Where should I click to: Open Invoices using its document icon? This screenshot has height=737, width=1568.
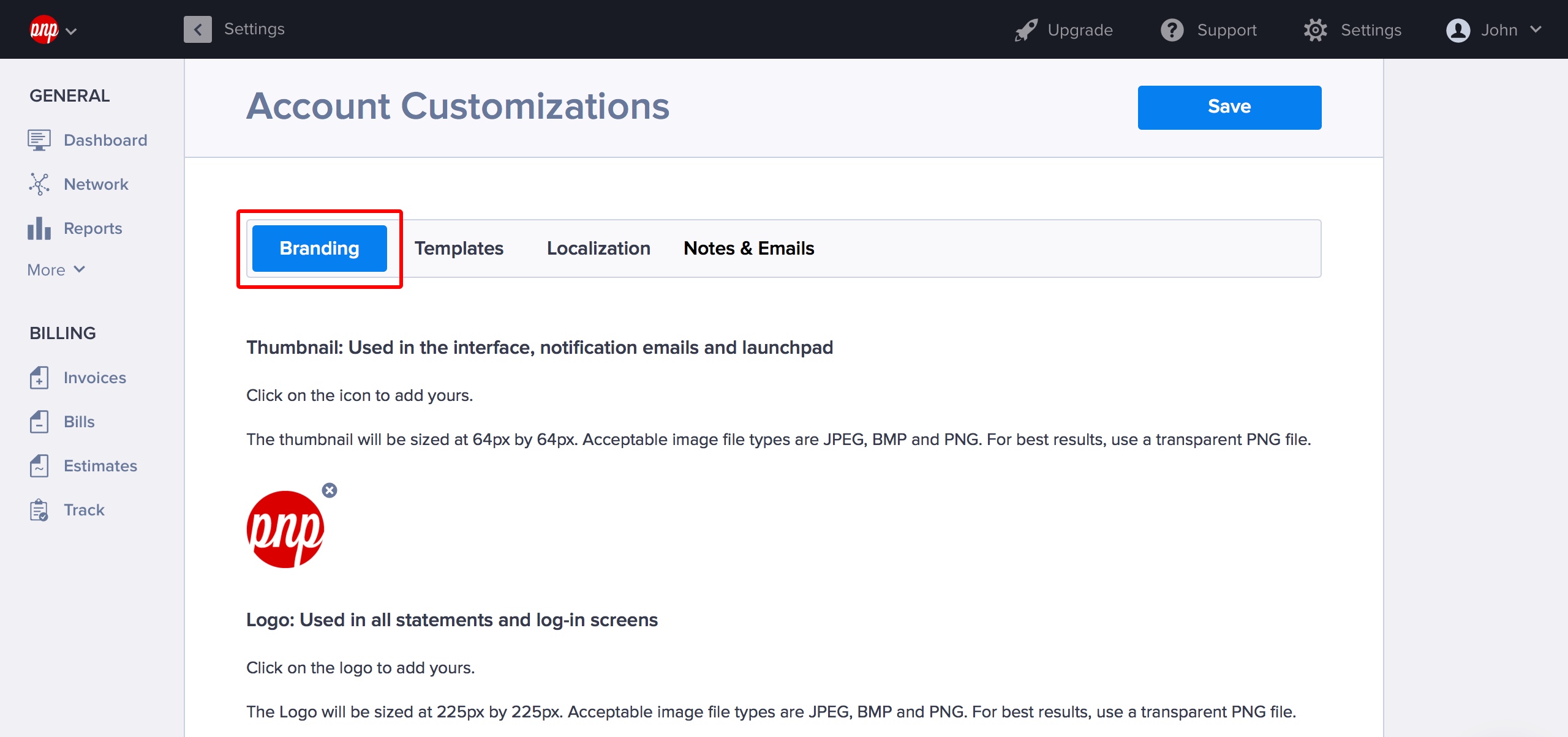coord(39,378)
